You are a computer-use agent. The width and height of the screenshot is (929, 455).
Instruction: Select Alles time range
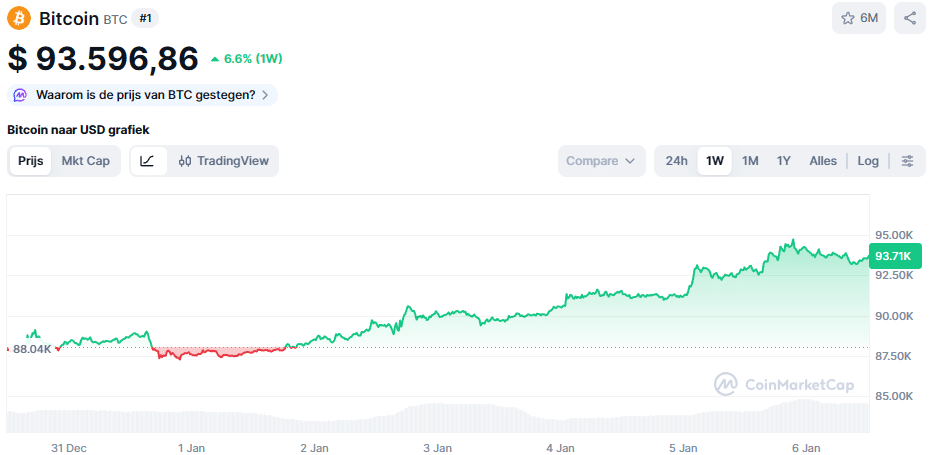[x=823, y=161]
